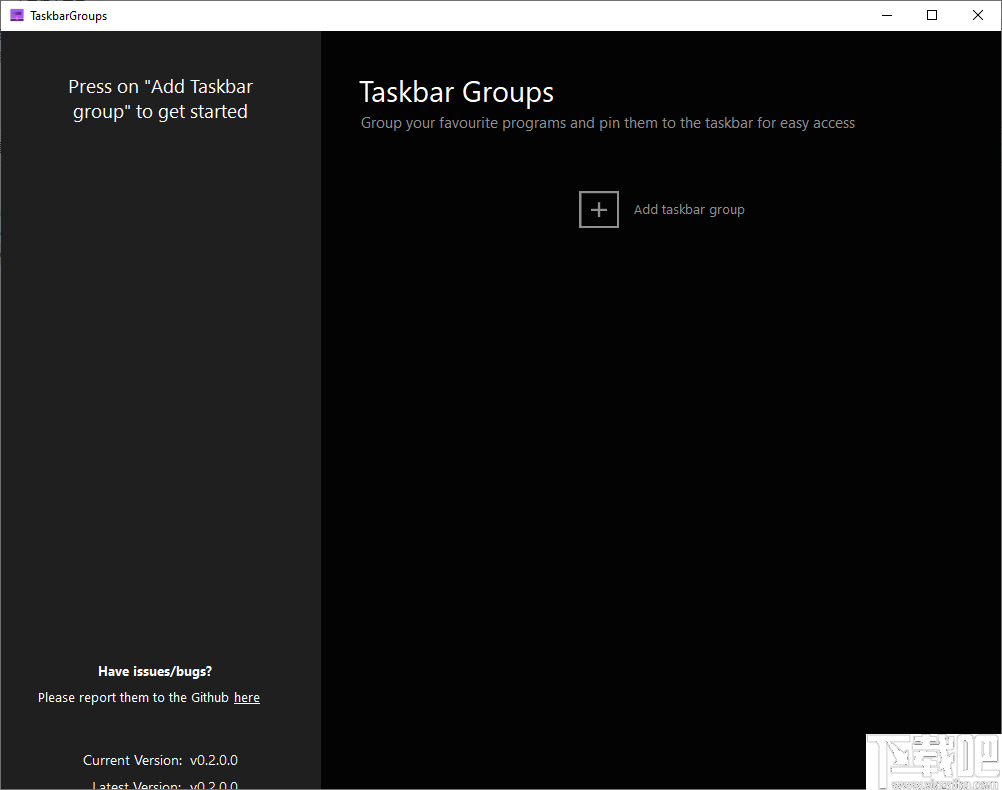The width and height of the screenshot is (1002, 790).
Task: Click the plus icon to add a taskbar group
Action: pos(598,209)
